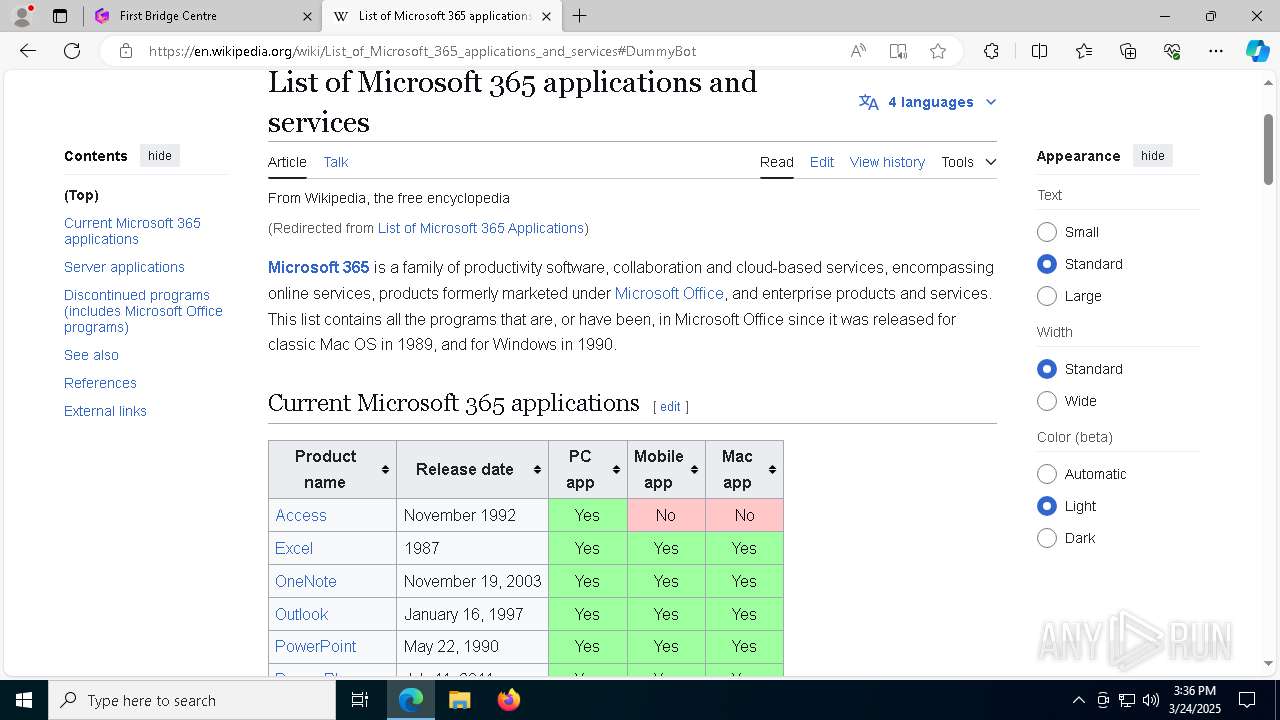Open the Microsoft 365 link

[x=319, y=268]
